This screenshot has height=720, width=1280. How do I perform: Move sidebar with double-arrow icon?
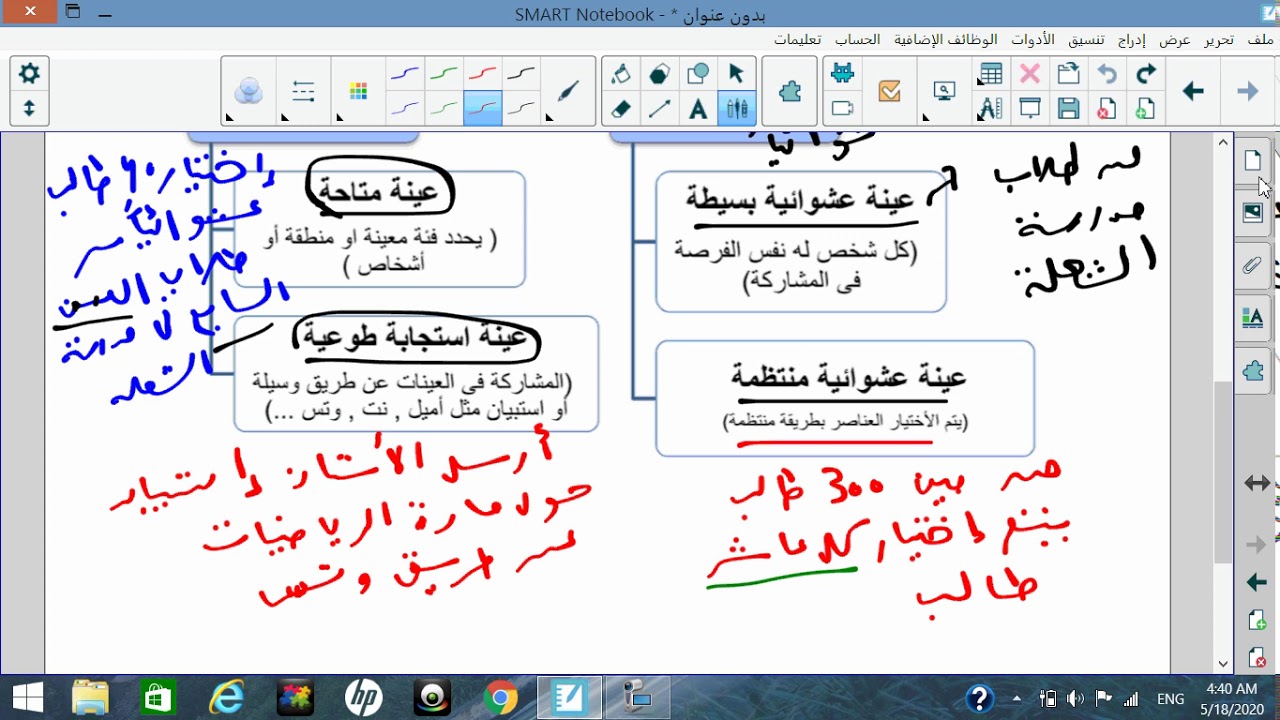click(x=1257, y=483)
